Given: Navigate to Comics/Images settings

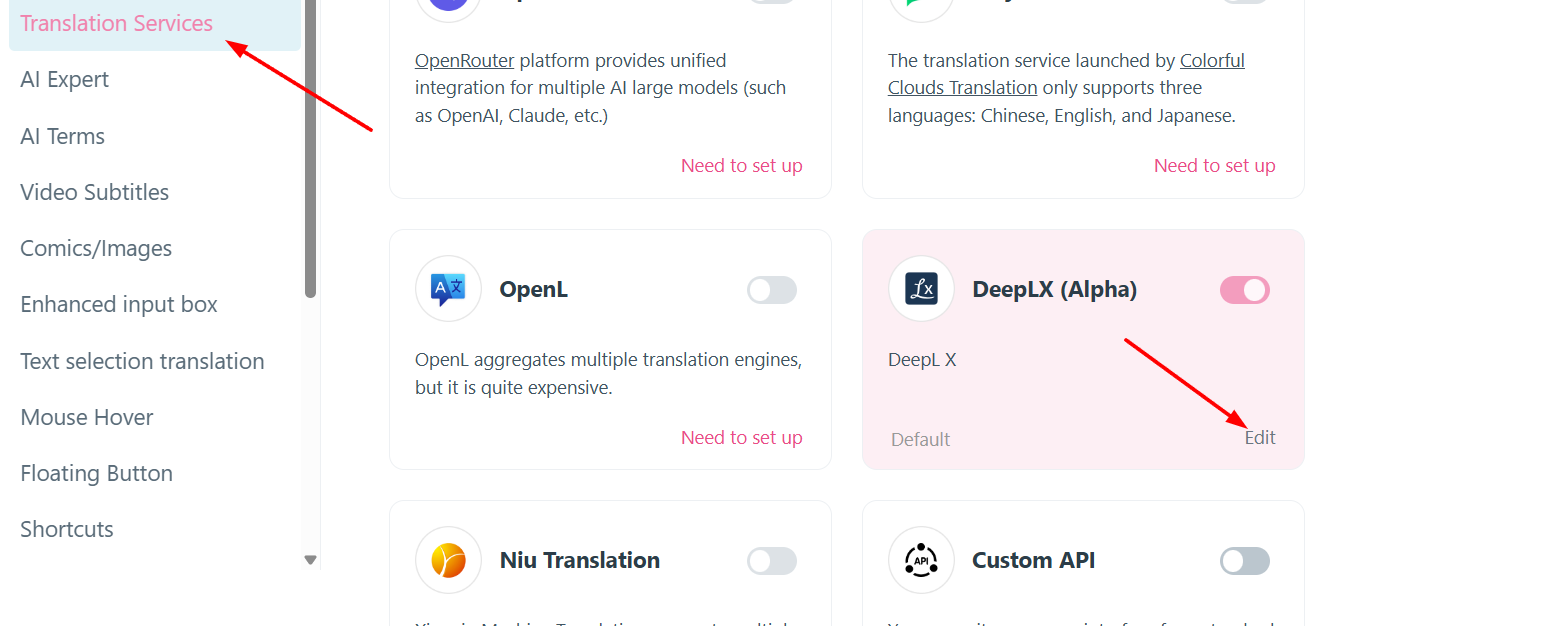Looking at the screenshot, I should point(96,248).
